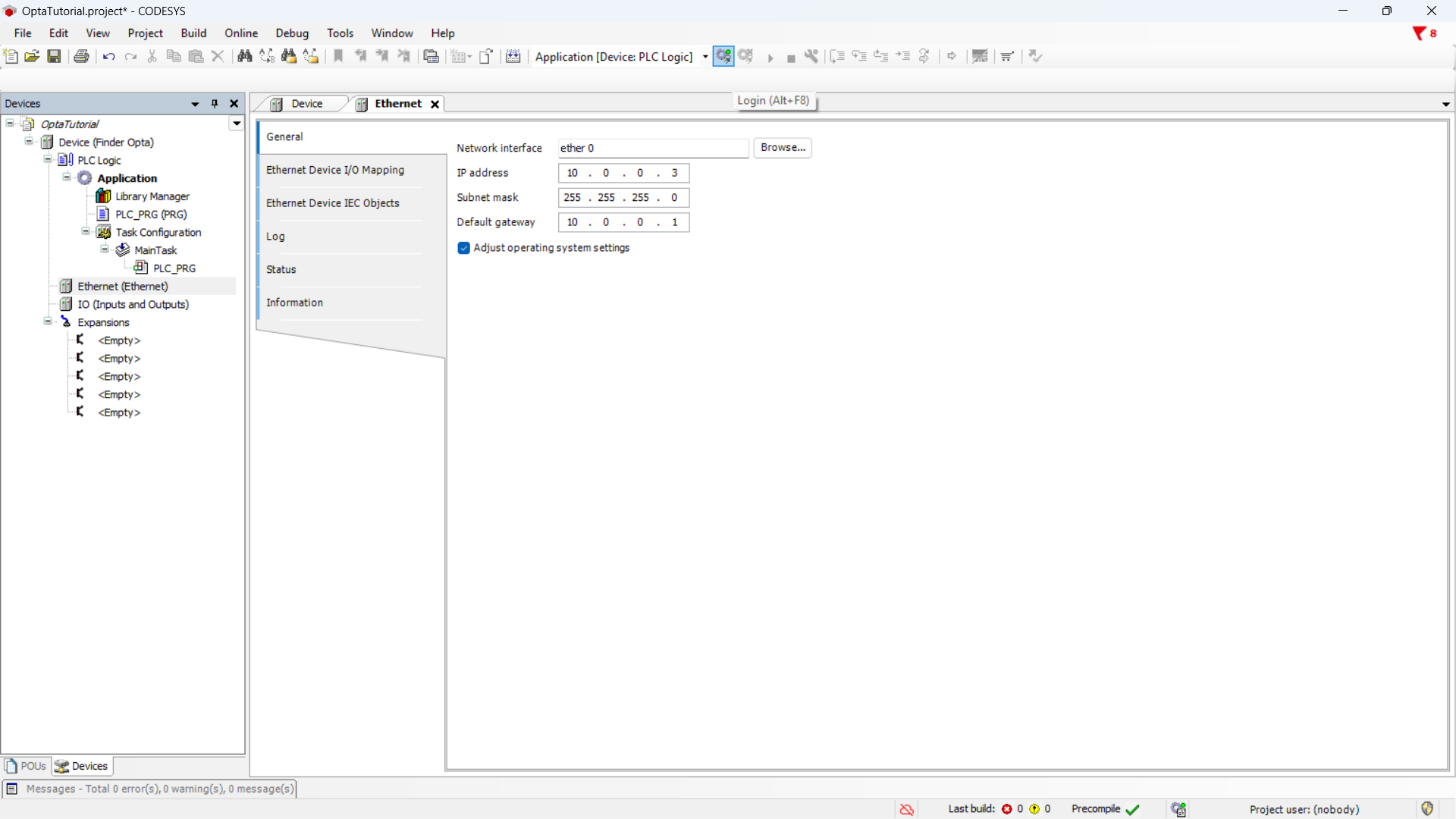Click the Save project icon
The width and height of the screenshot is (1456, 819).
(x=54, y=56)
